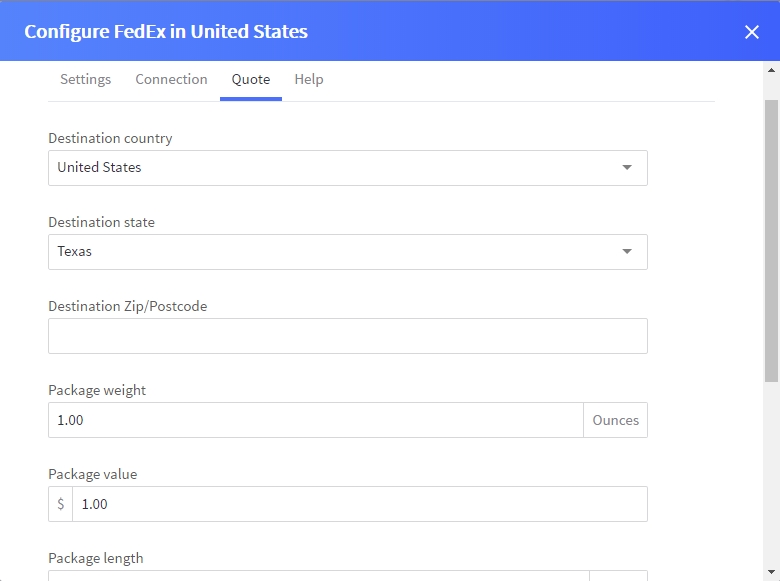Click the Ounces unit label
Screen dimensions: 780x581
[x=615, y=420]
